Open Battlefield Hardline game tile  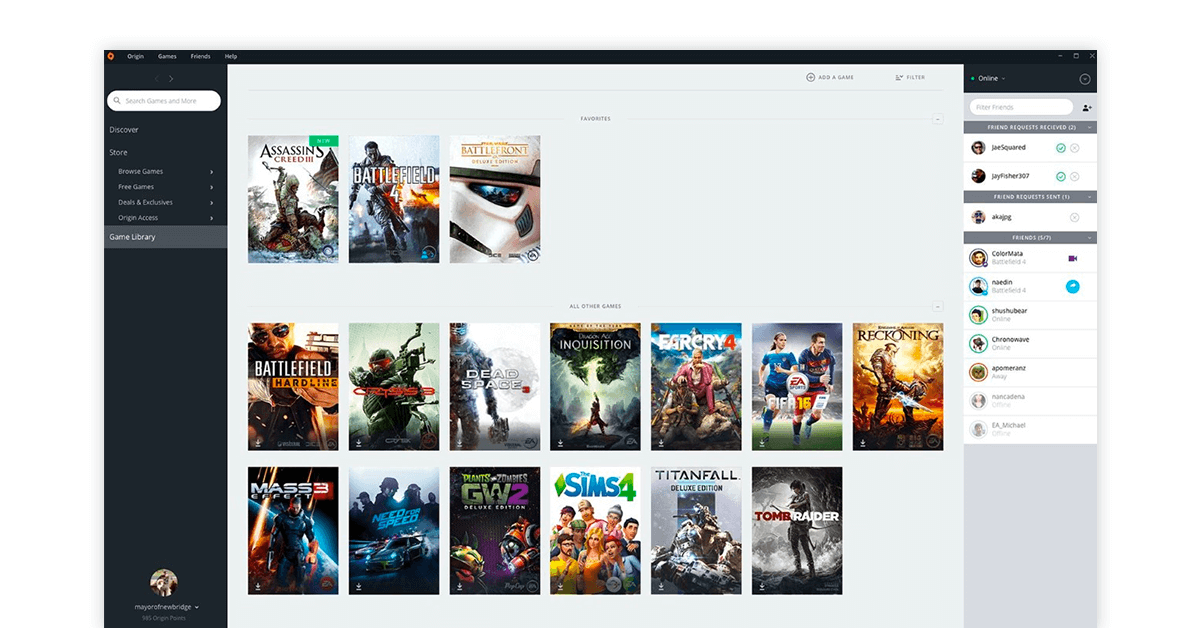pos(293,387)
